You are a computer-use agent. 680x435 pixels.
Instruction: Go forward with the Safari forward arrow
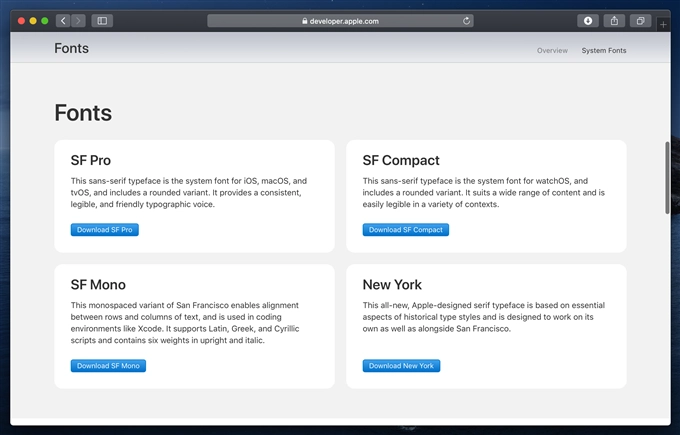pyautogui.click(x=78, y=21)
